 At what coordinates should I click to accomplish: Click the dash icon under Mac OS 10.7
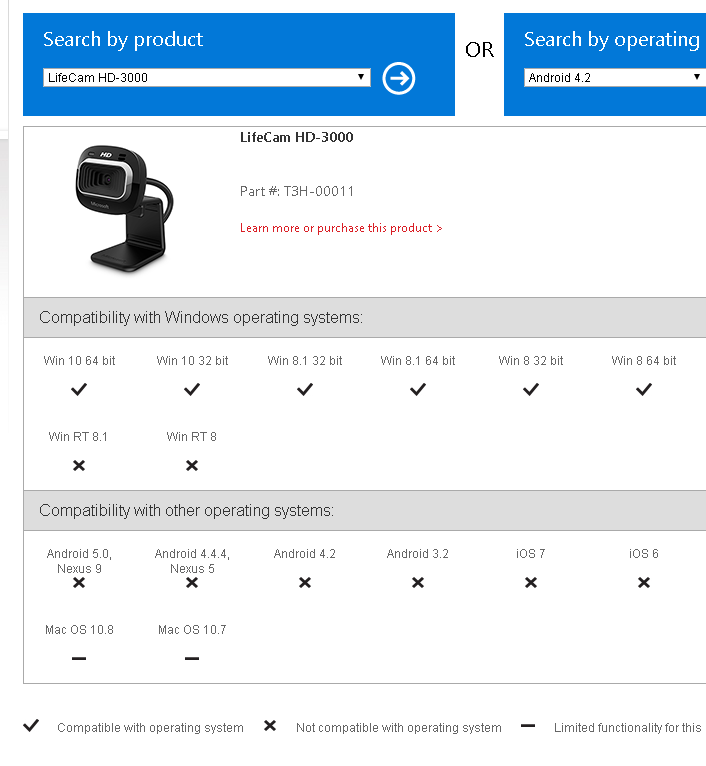coord(192,658)
